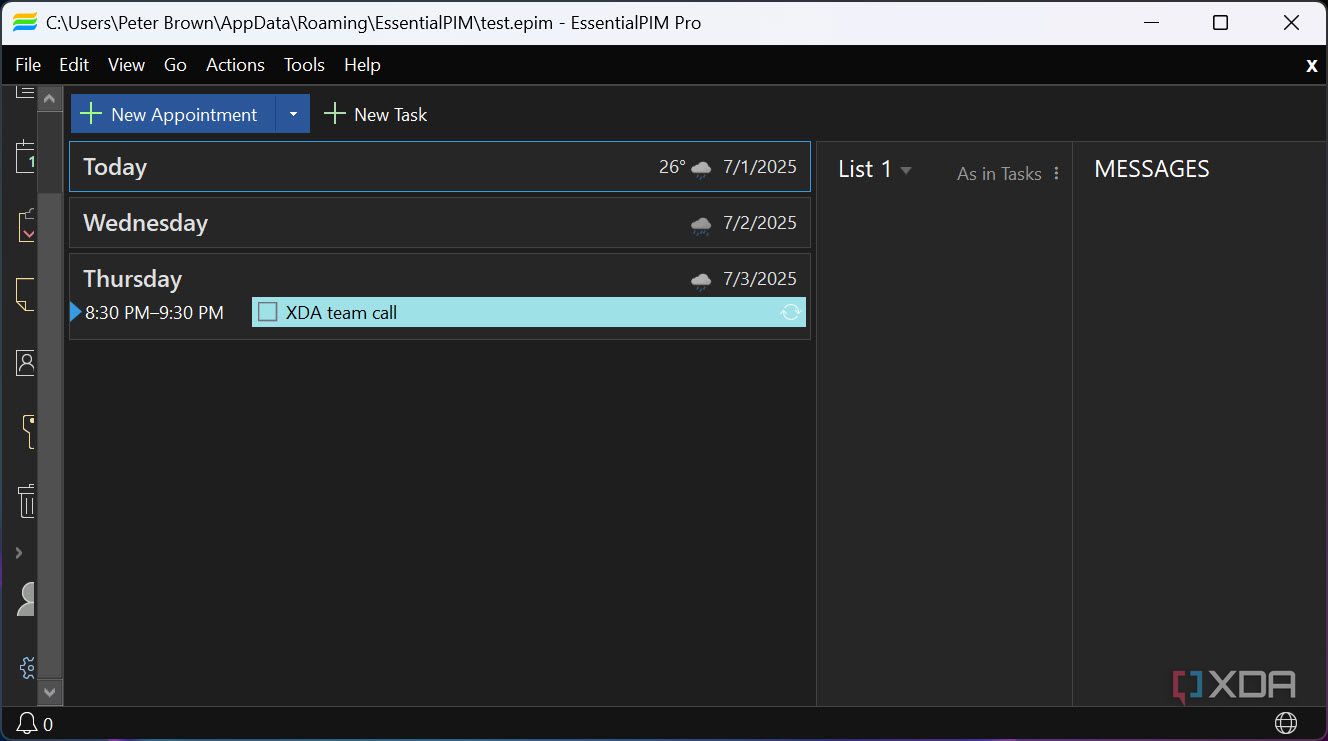
Task: Select the Thursday day header
Action: (440, 278)
